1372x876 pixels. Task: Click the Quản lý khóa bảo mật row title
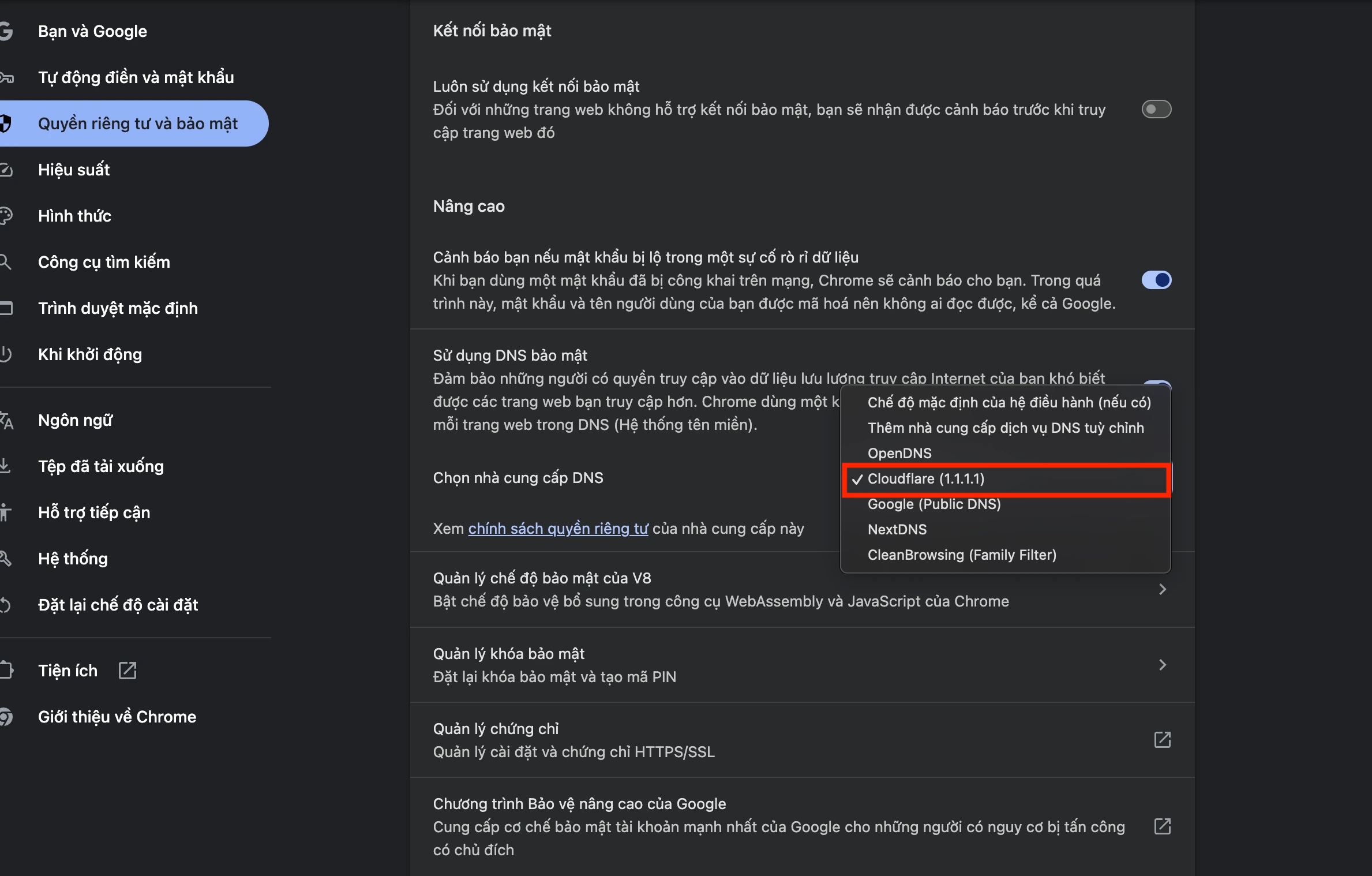tap(509, 653)
